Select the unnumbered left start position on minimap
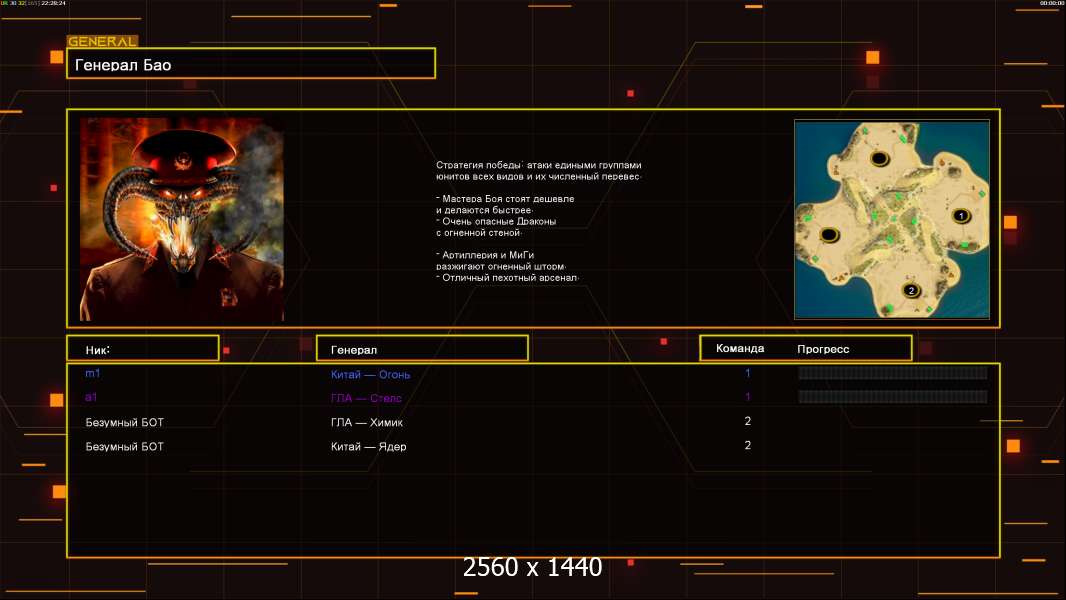Viewport: 1066px width, 600px height. click(829, 235)
